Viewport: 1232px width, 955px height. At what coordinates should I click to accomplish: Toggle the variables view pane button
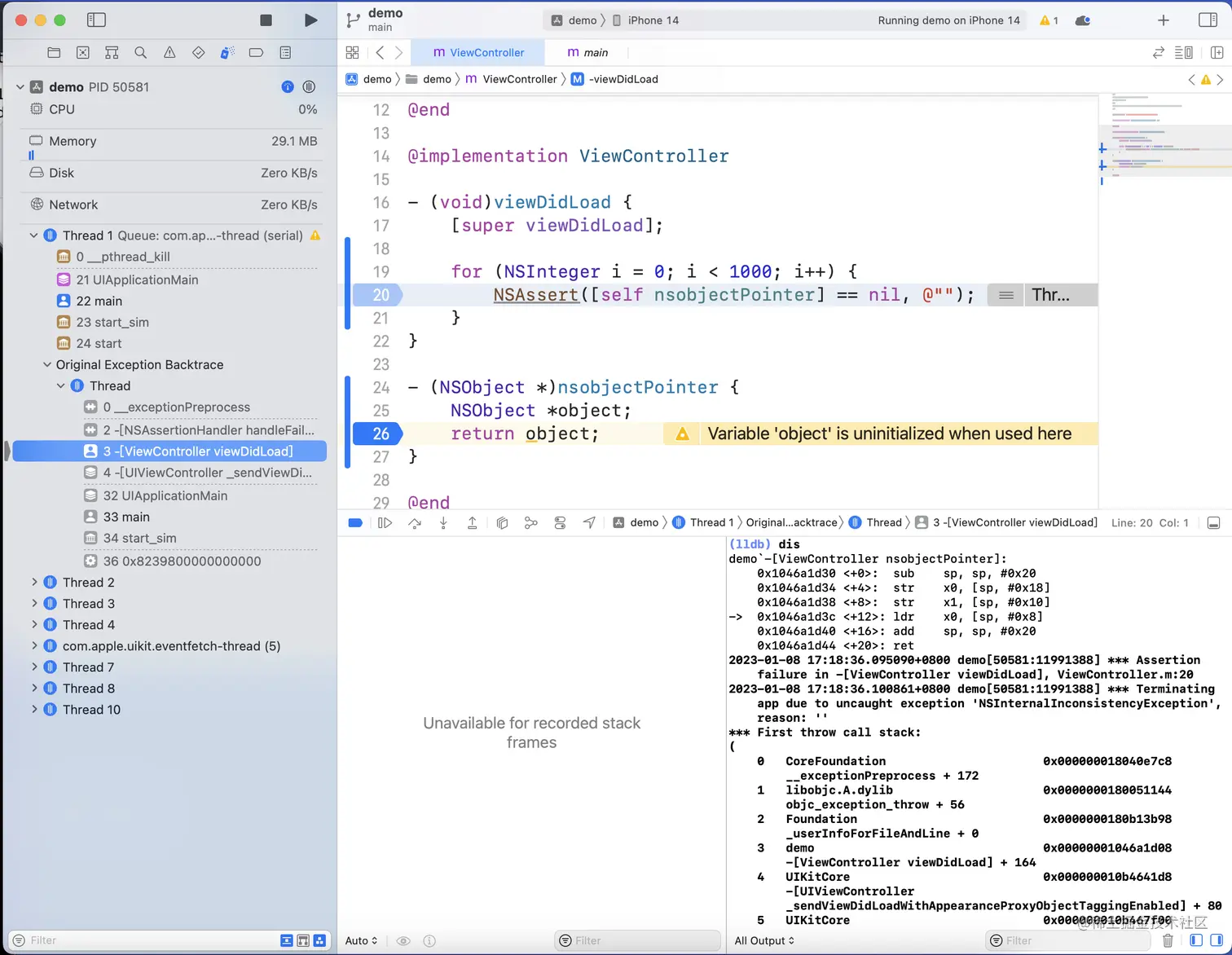(1196, 940)
